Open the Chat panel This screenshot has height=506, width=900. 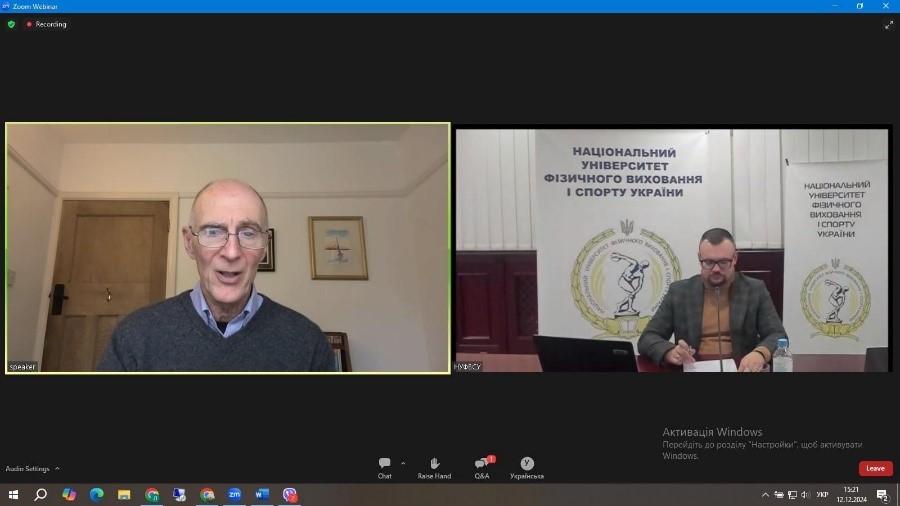click(384, 467)
